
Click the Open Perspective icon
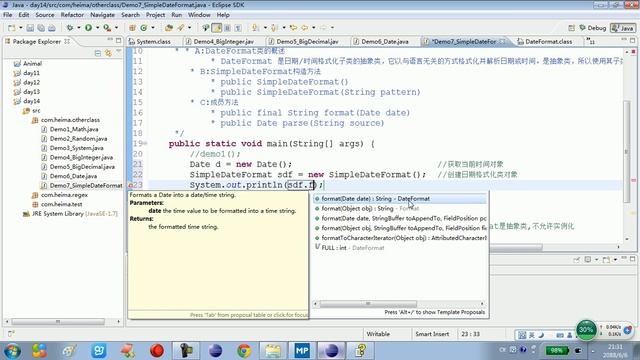click(571, 28)
